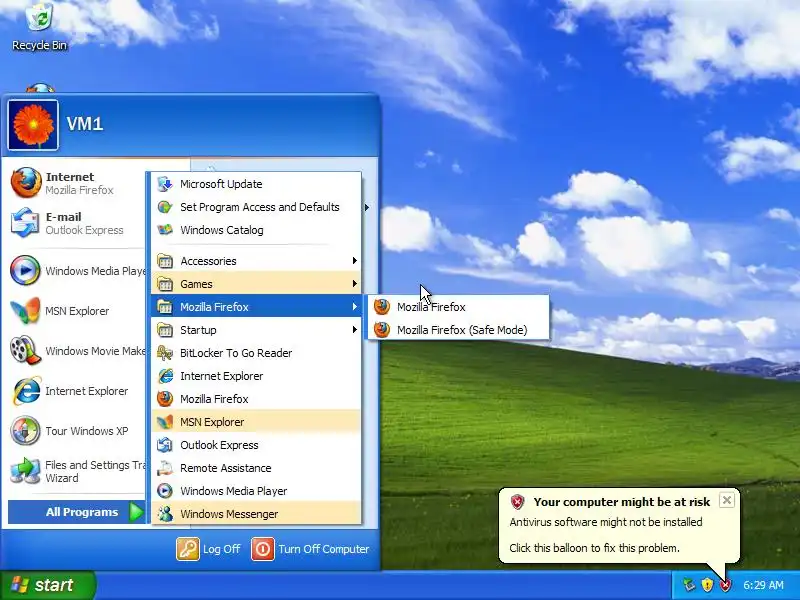Click the start button
Image resolution: width=800 pixels, height=600 pixels.
tap(47, 585)
